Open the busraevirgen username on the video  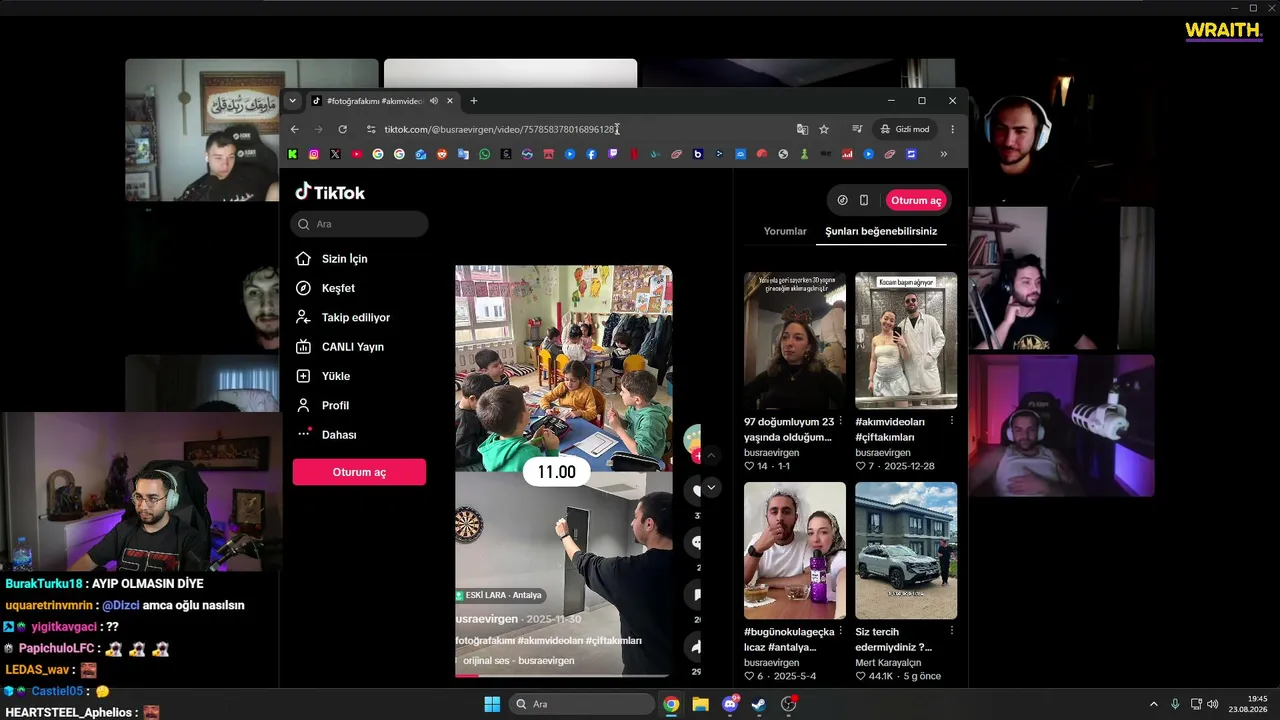(x=488, y=619)
